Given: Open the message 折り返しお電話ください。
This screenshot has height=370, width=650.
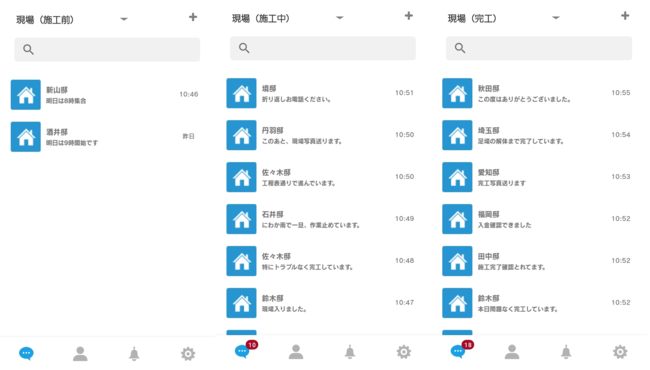Looking at the screenshot, I should point(296,99).
